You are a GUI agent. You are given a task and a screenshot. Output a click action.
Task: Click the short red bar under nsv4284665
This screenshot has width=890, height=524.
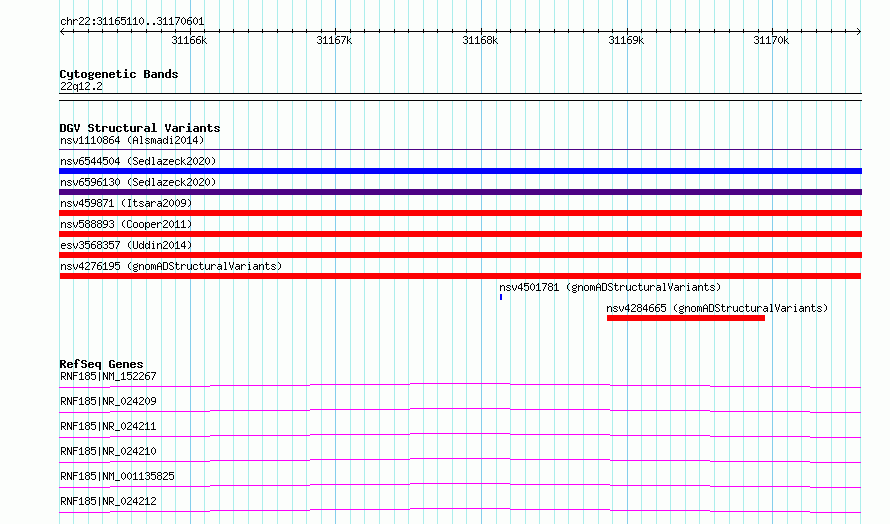pyautogui.click(x=686, y=318)
